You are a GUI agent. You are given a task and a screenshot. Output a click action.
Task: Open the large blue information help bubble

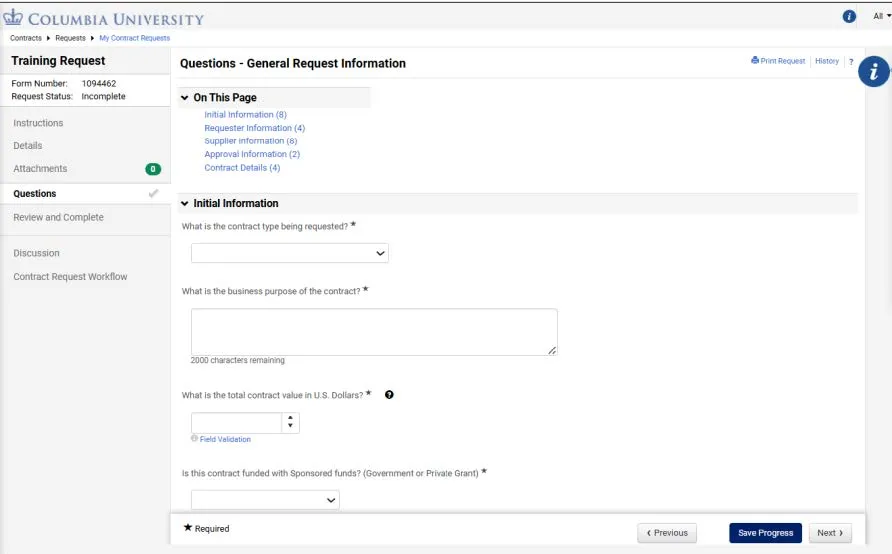pos(874,71)
